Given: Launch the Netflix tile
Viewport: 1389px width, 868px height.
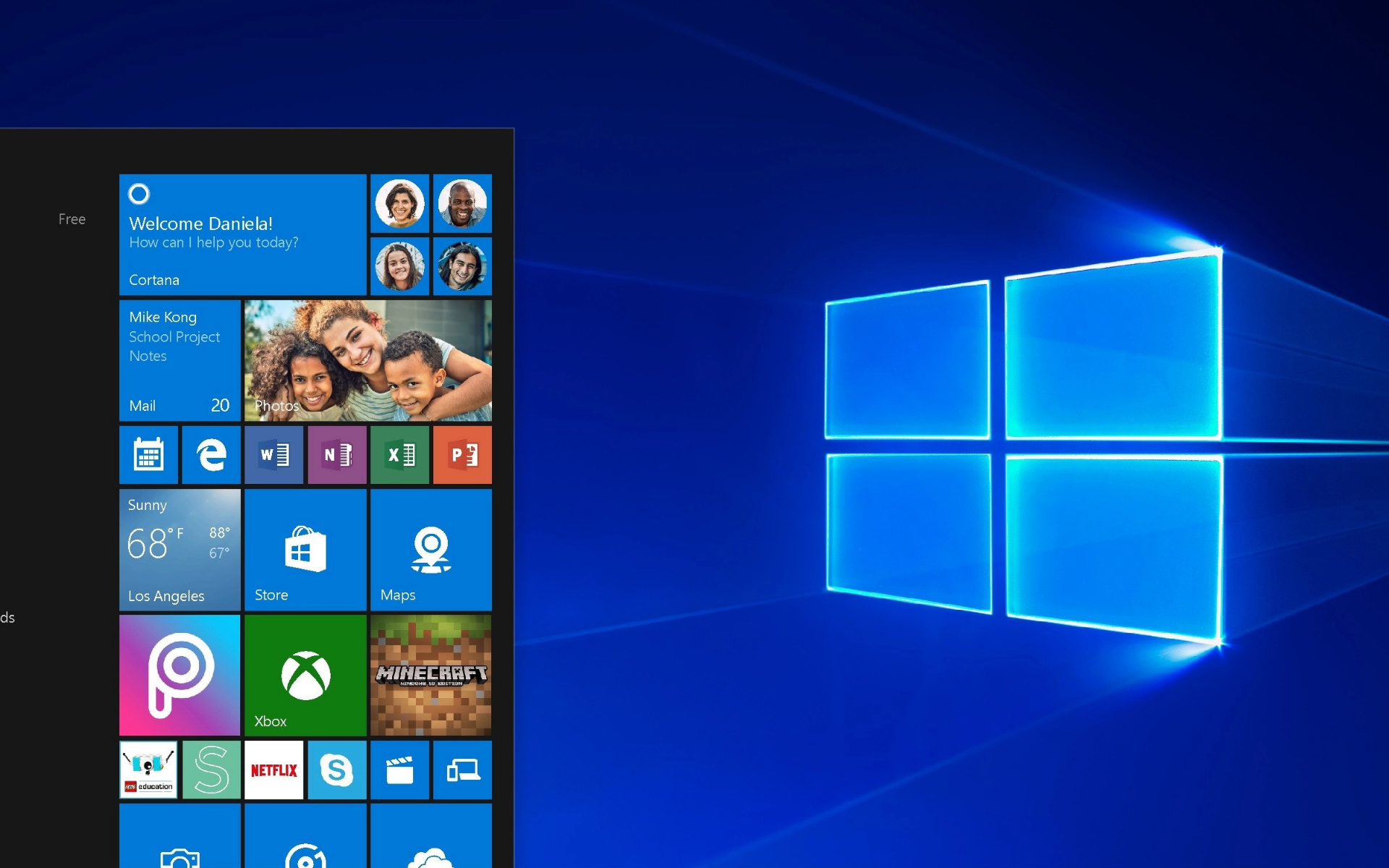Looking at the screenshot, I should 274,770.
